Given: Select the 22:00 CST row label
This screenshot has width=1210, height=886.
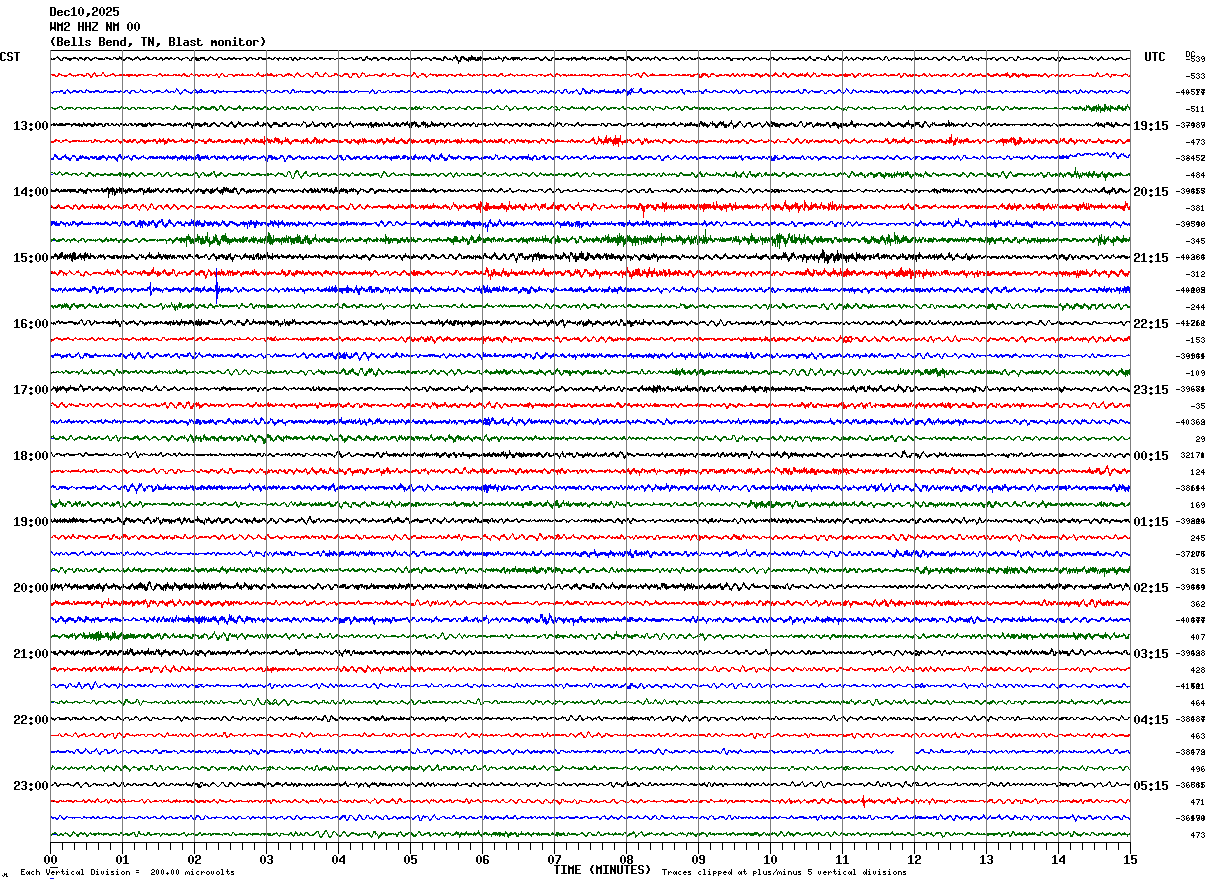Looking at the screenshot, I should (x=31, y=720).
